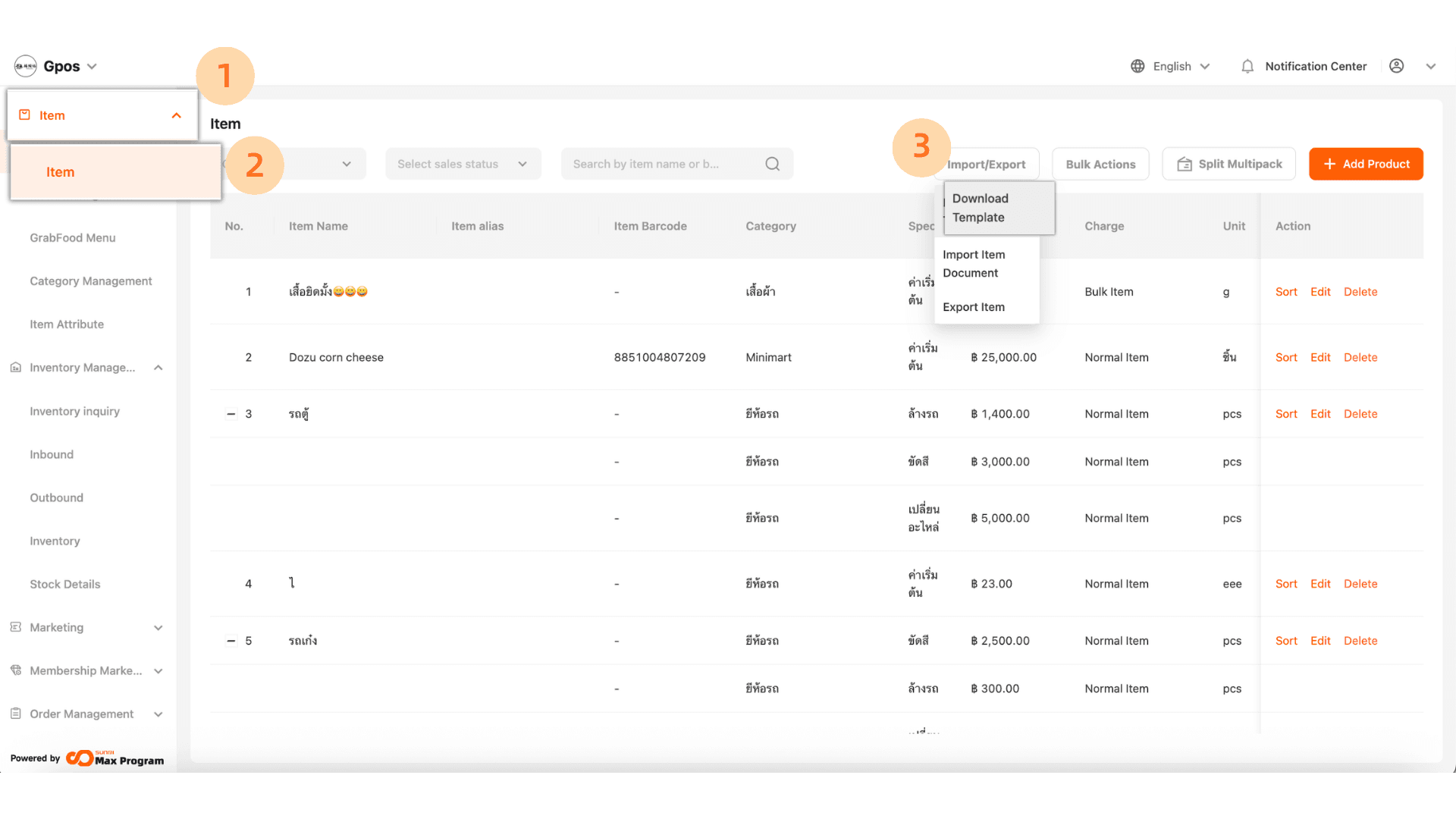Expand the Membership Marketing sidebar section
The height and width of the screenshot is (819, 1456).
[x=158, y=671]
